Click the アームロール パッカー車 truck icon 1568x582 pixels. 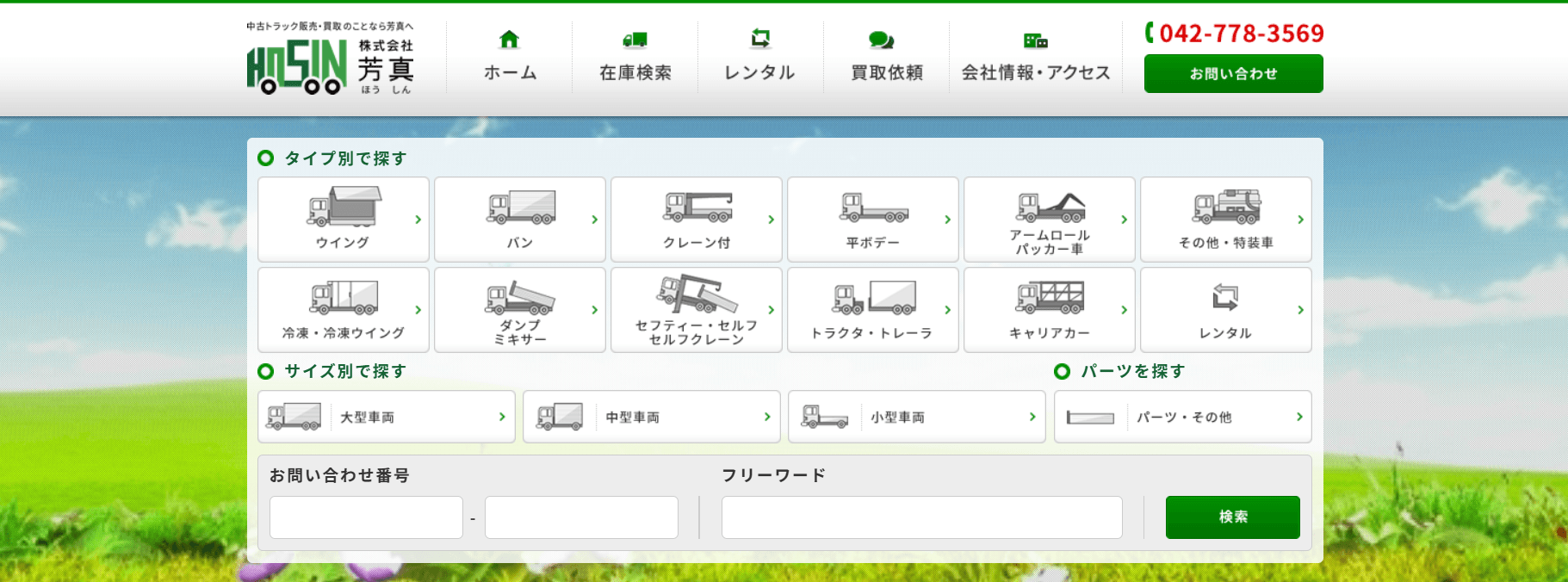[x=1050, y=207]
